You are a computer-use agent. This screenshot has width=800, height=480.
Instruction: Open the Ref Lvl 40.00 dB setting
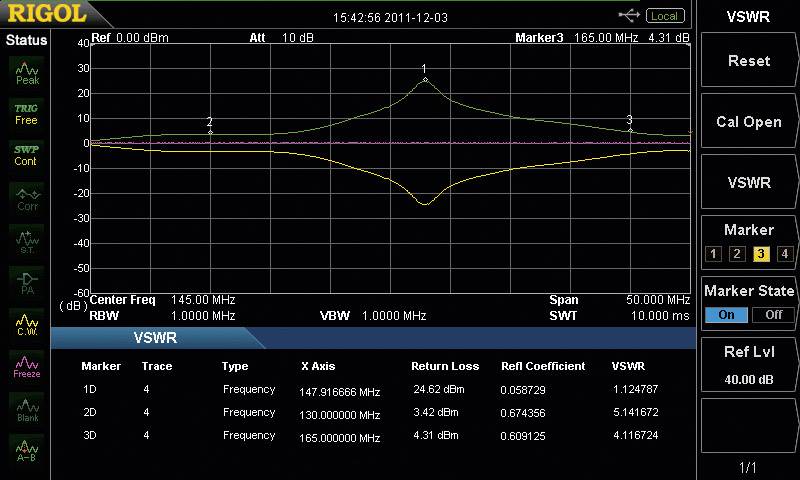[748, 366]
